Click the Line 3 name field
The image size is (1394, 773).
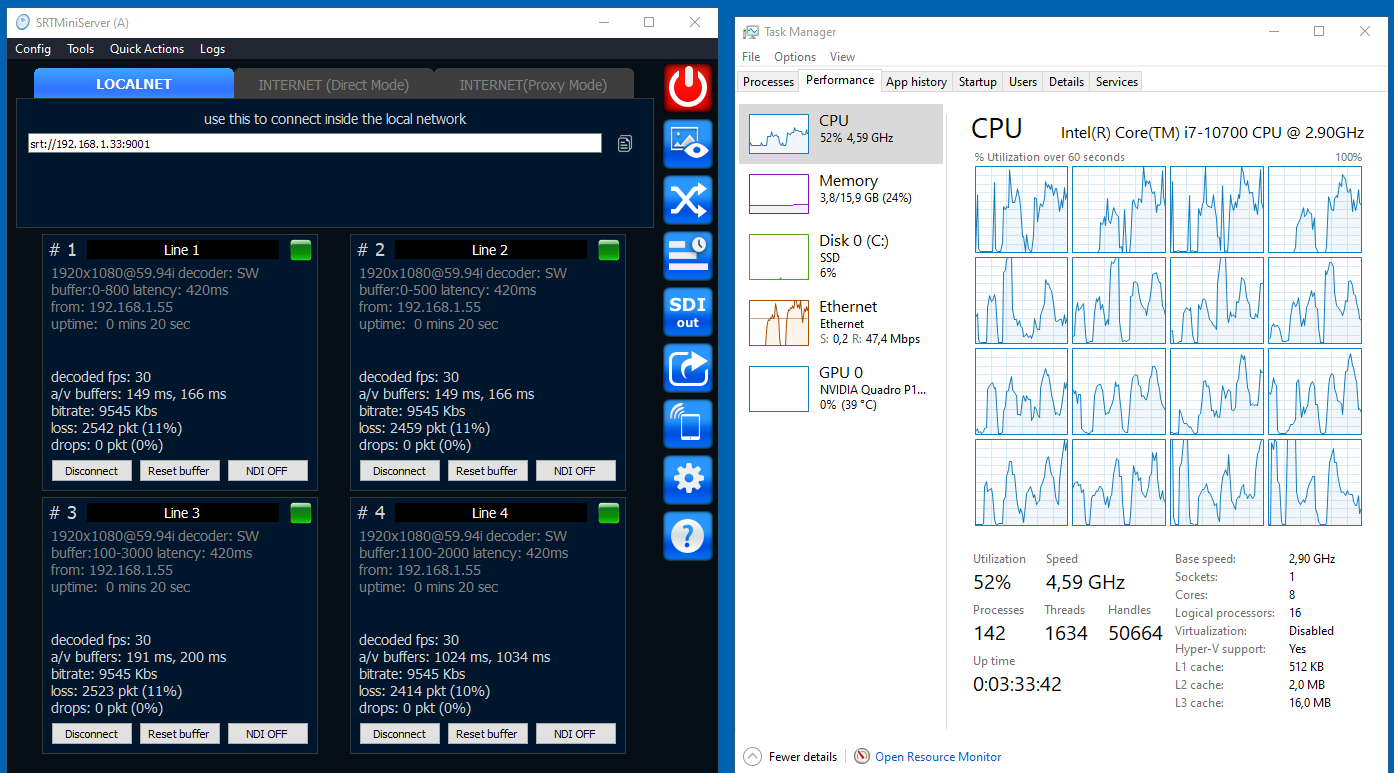tap(182, 513)
